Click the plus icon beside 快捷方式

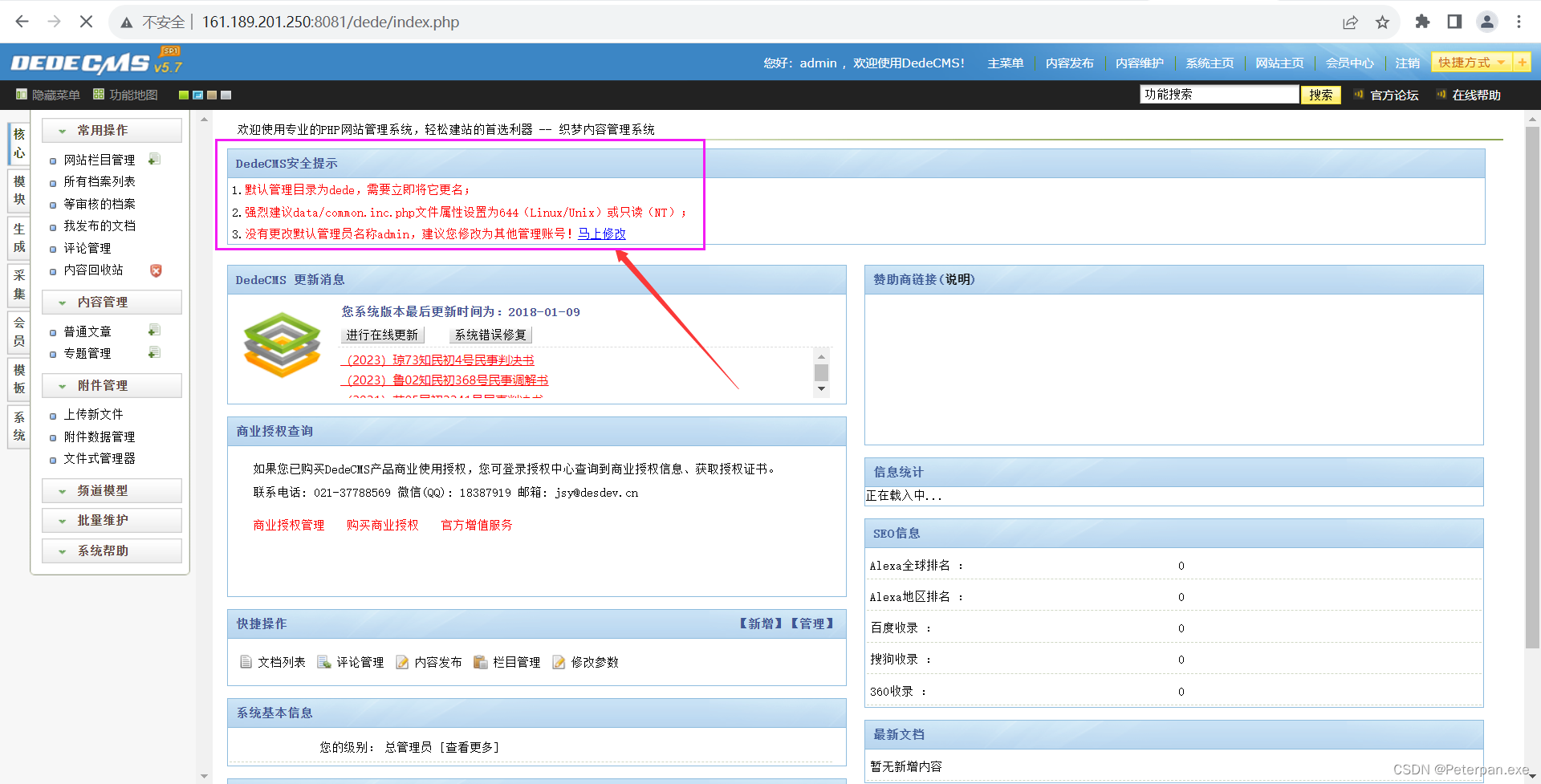click(x=1522, y=62)
